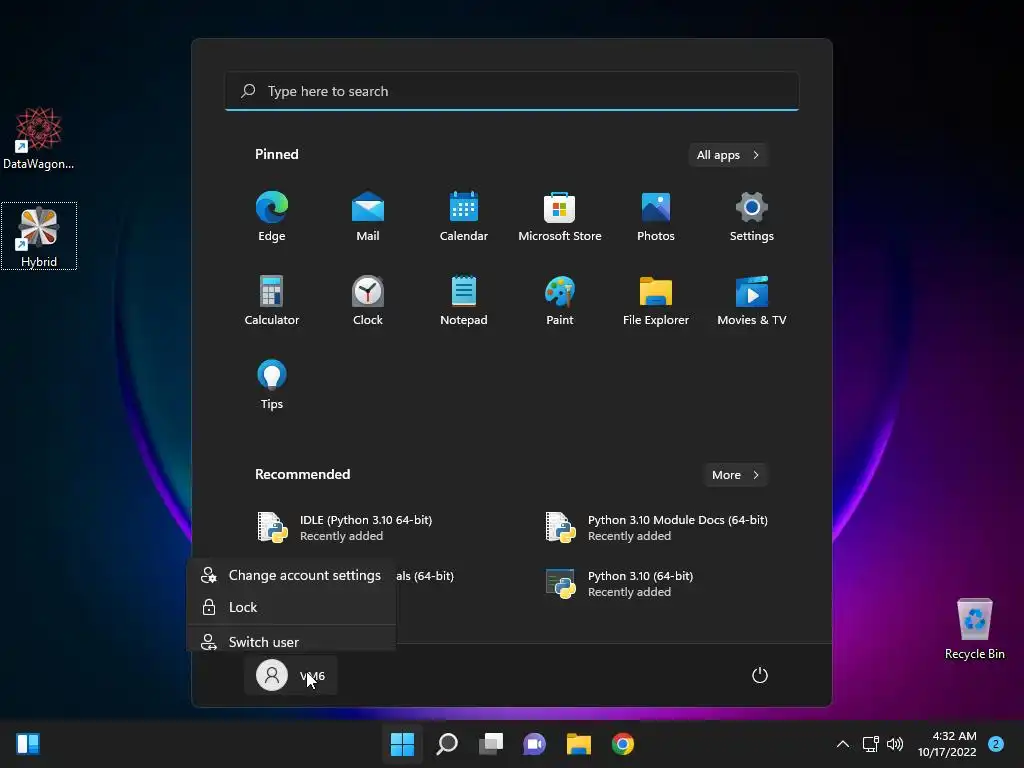Open Settings from the pinned apps
The height and width of the screenshot is (768, 1024).
pos(752,217)
